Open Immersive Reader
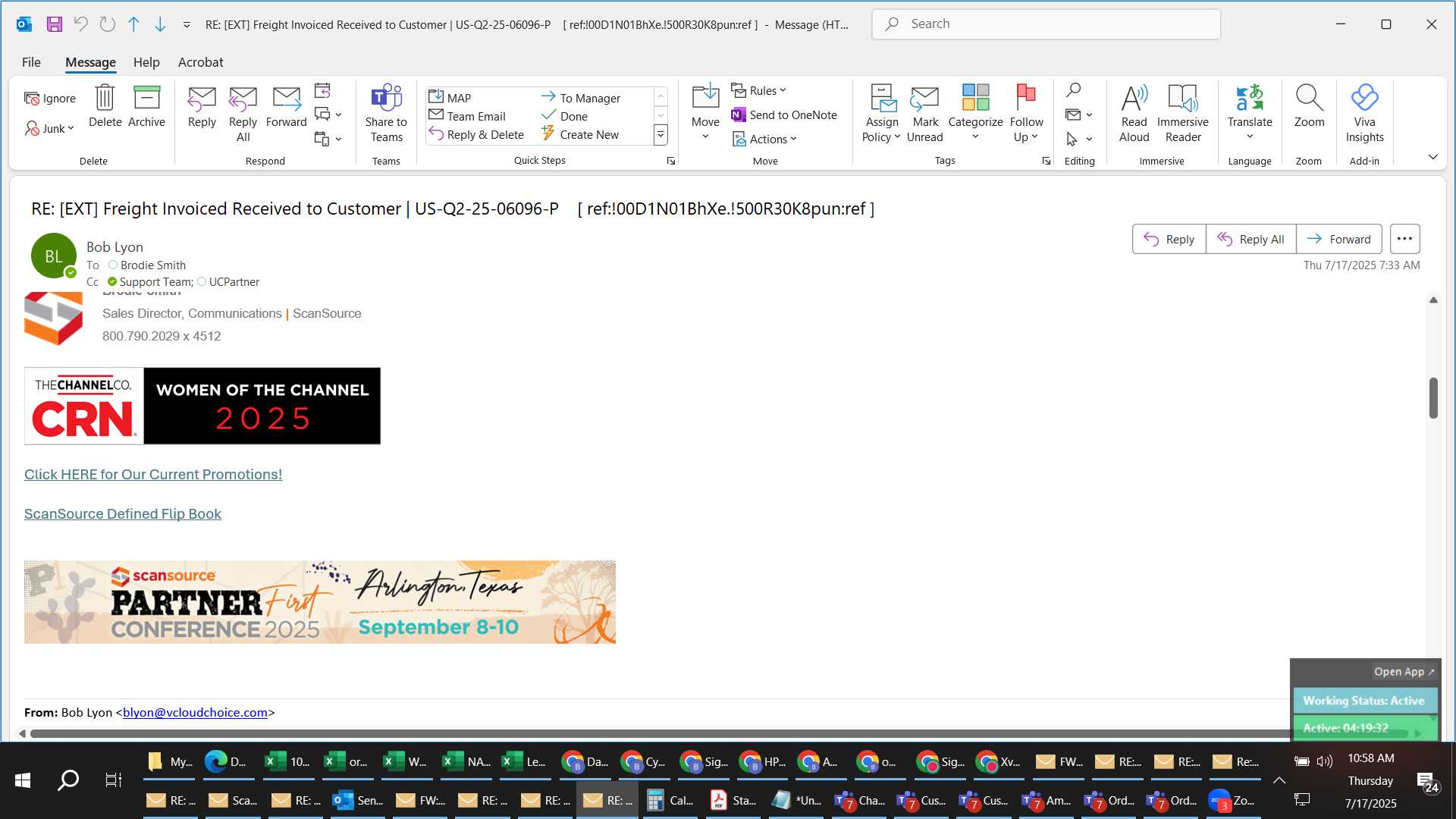Screen dimensions: 1456x819 [x=1182, y=114]
